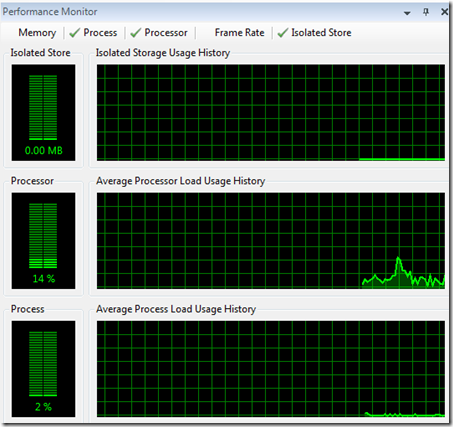This screenshot has height=427, width=453.
Task: Close the Performance Monitor panel
Action: click(x=444, y=12)
